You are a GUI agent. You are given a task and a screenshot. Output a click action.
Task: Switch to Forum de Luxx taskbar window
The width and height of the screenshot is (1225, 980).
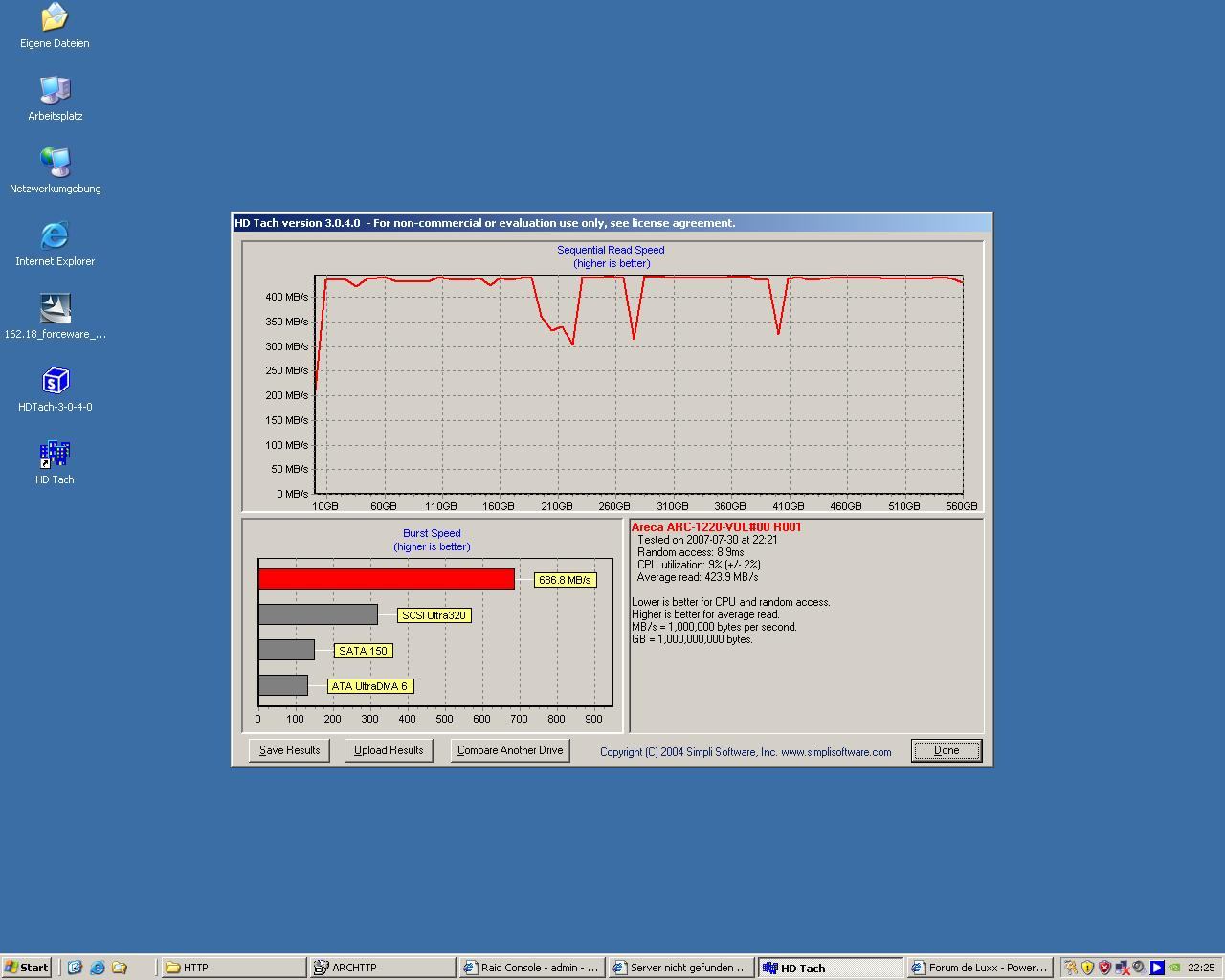tap(980, 968)
